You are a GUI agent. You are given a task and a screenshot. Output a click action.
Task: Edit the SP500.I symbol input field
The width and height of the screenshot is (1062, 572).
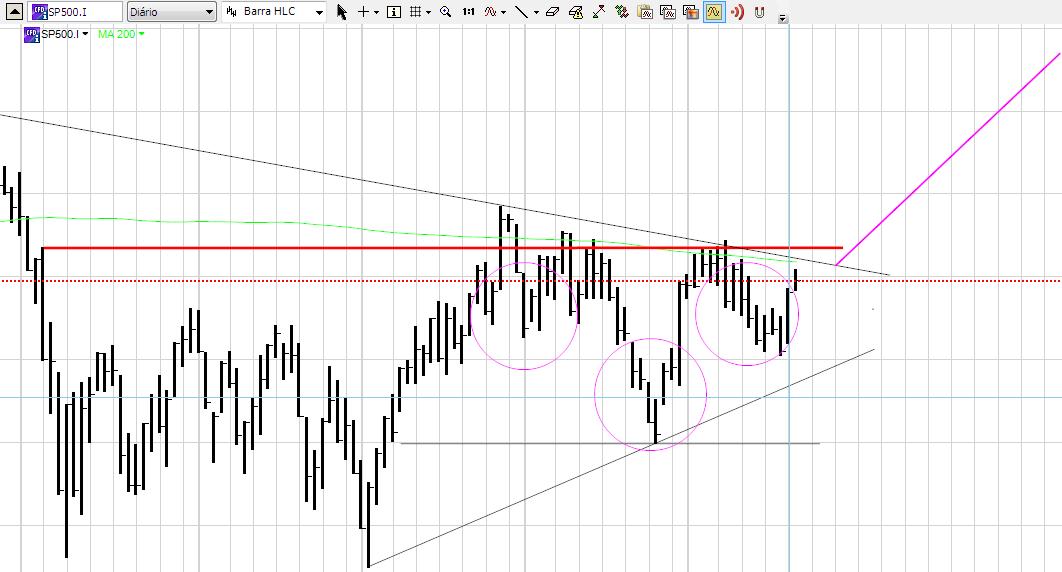75,12
